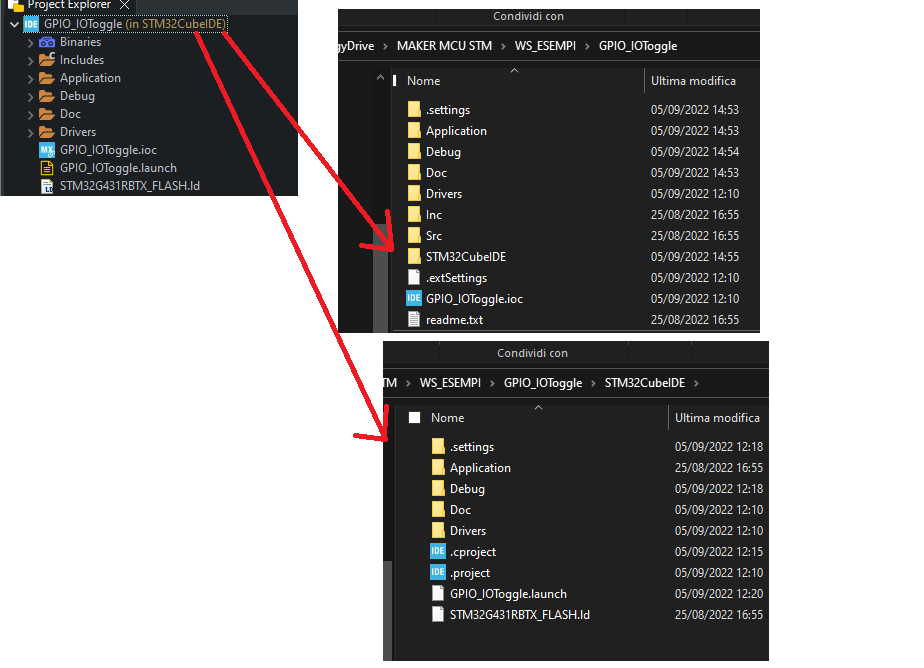
Task: Switch to the Project Explorer tab
Action: coord(69,5)
